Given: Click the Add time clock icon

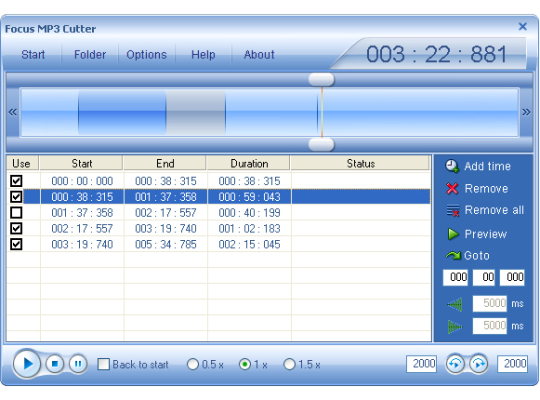Looking at the screenshot, I should click(x=452, y=166).
